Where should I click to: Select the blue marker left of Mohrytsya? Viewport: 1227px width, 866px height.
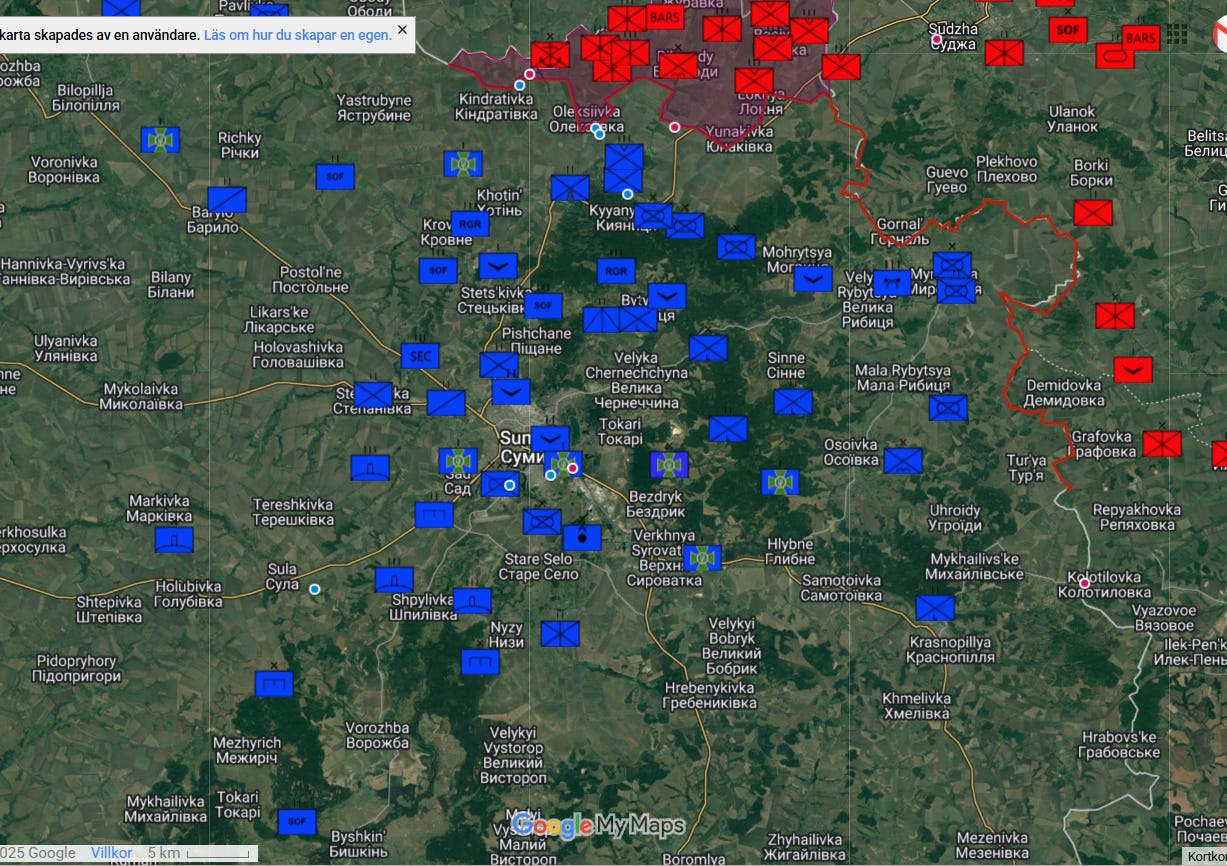[x=736, y=247]
